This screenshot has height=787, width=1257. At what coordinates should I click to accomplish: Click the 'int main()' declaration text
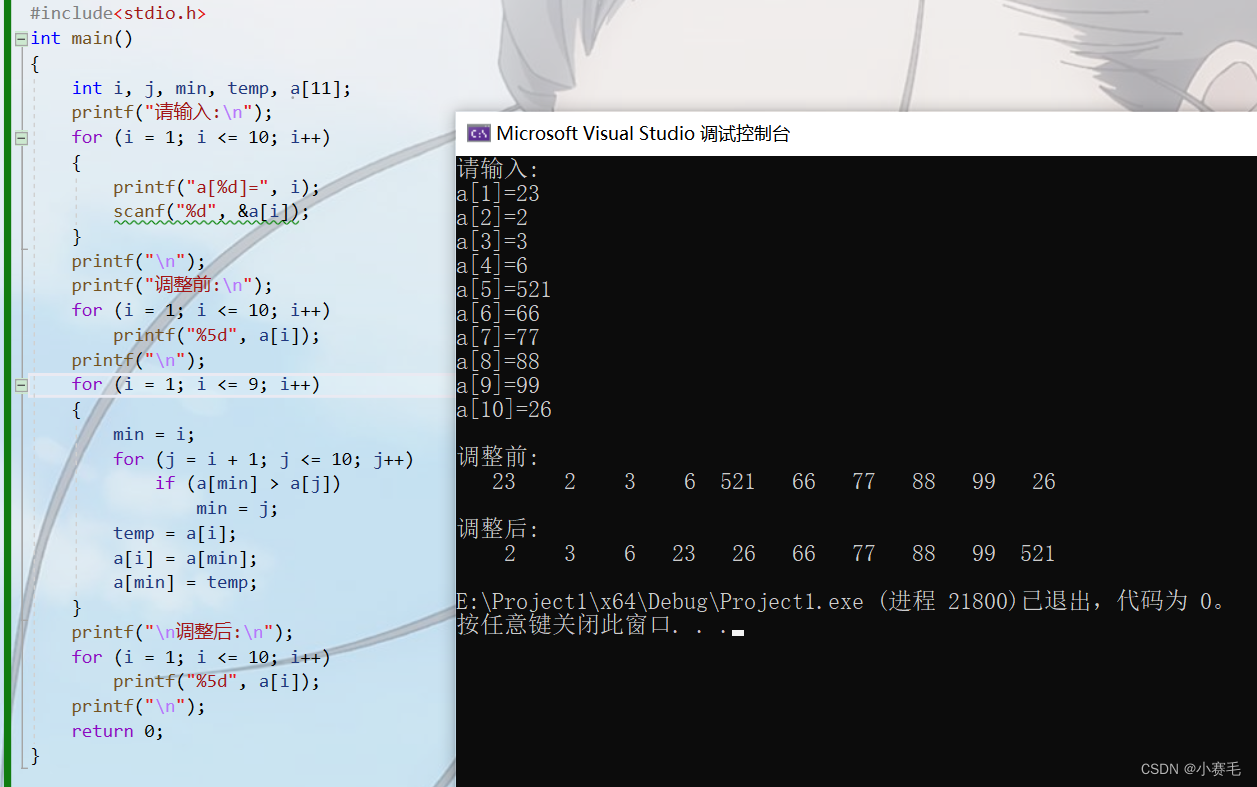(81, 39)
